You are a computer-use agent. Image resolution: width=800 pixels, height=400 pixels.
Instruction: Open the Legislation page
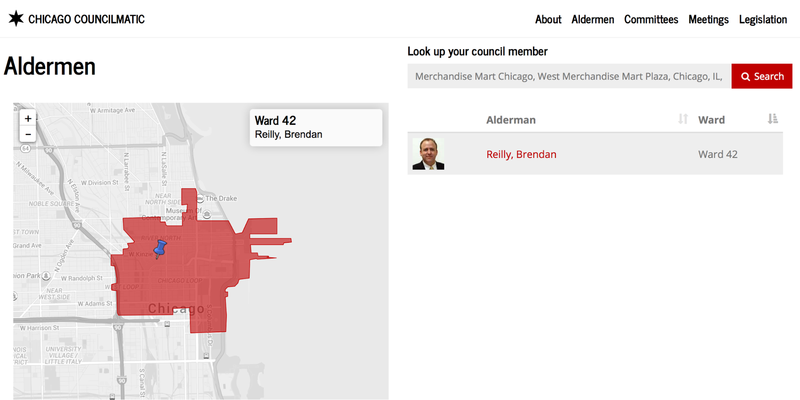click(763, 19)
